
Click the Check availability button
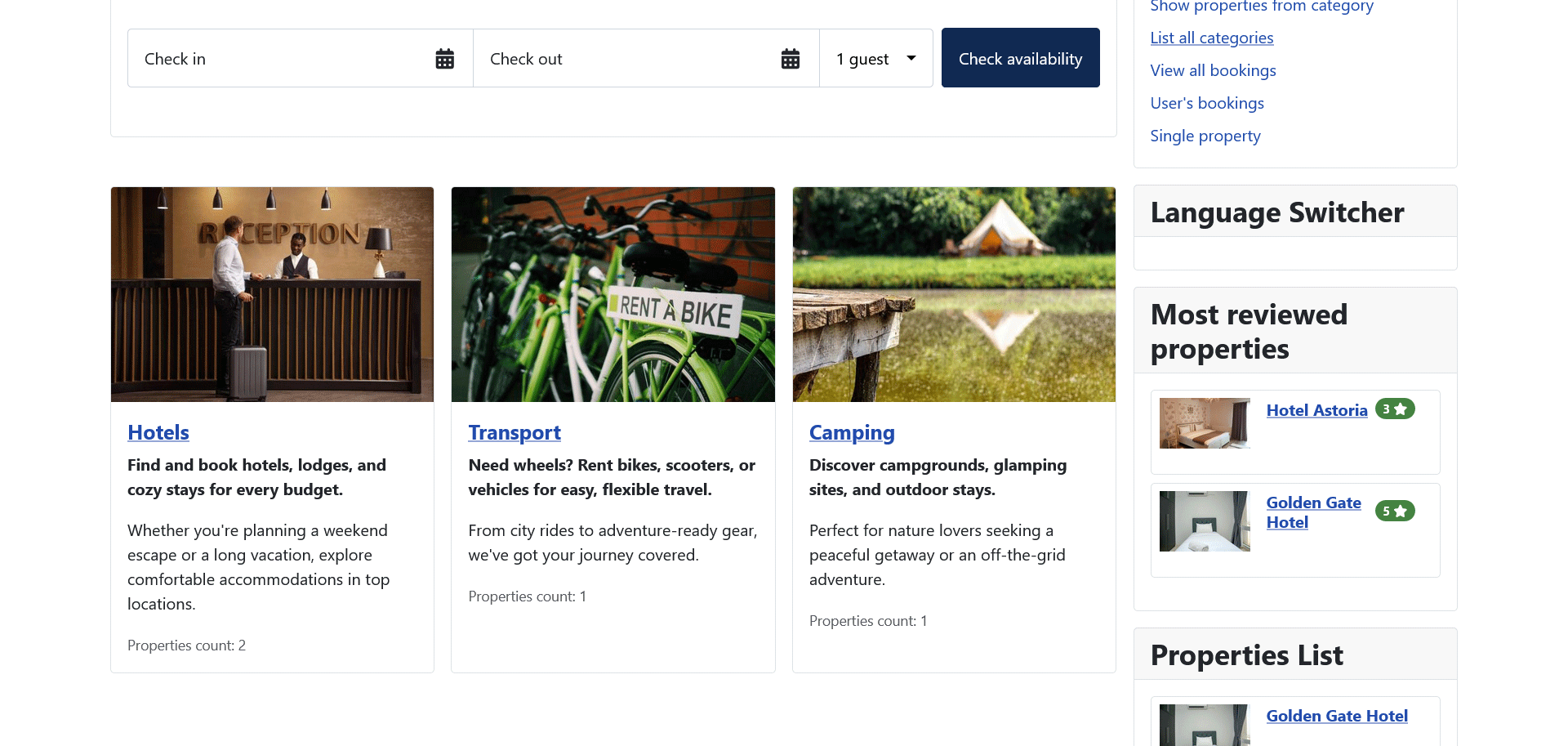(x=1020, y=58)
